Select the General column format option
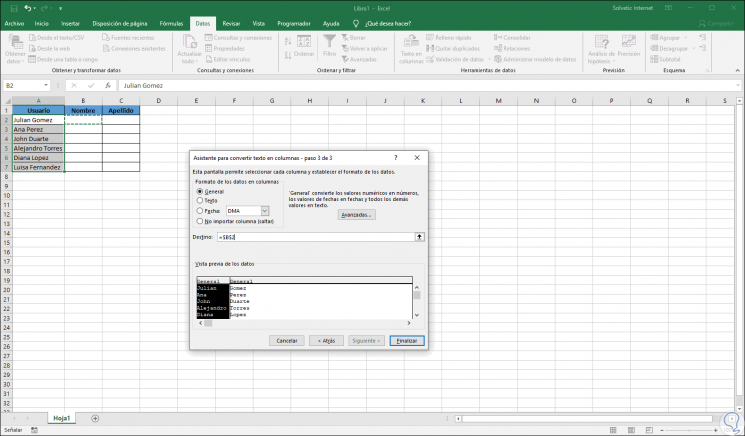745x436 pixels. tap(200, 191)
